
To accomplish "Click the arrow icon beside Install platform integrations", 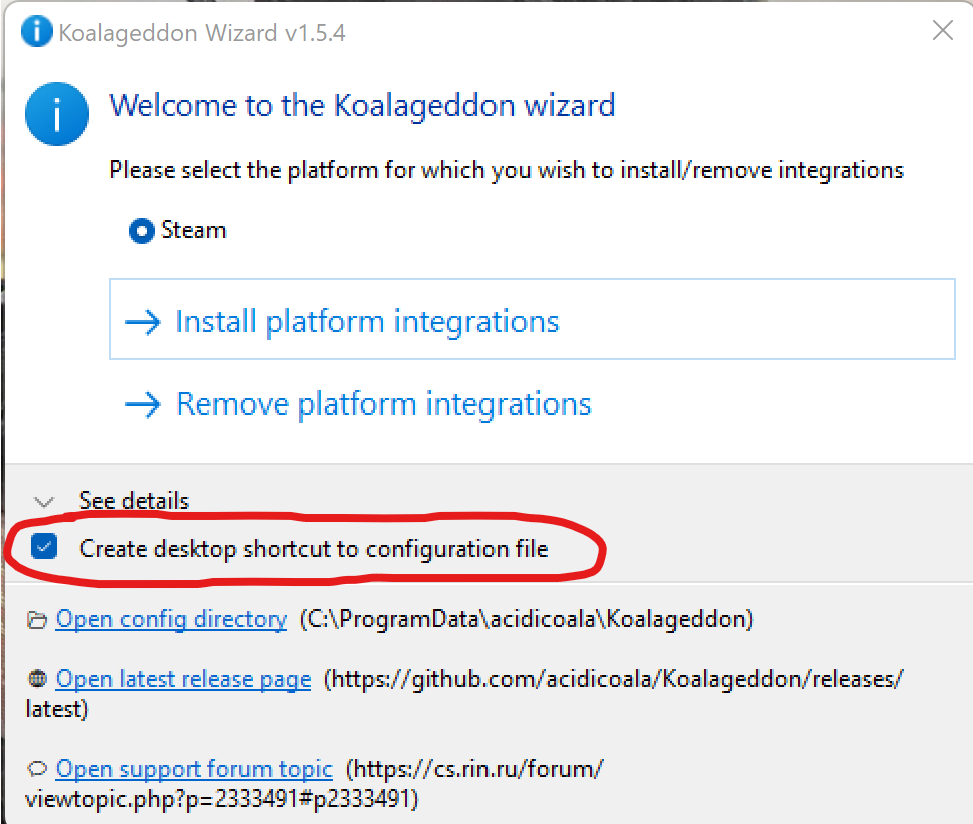I will click(142, 322).
